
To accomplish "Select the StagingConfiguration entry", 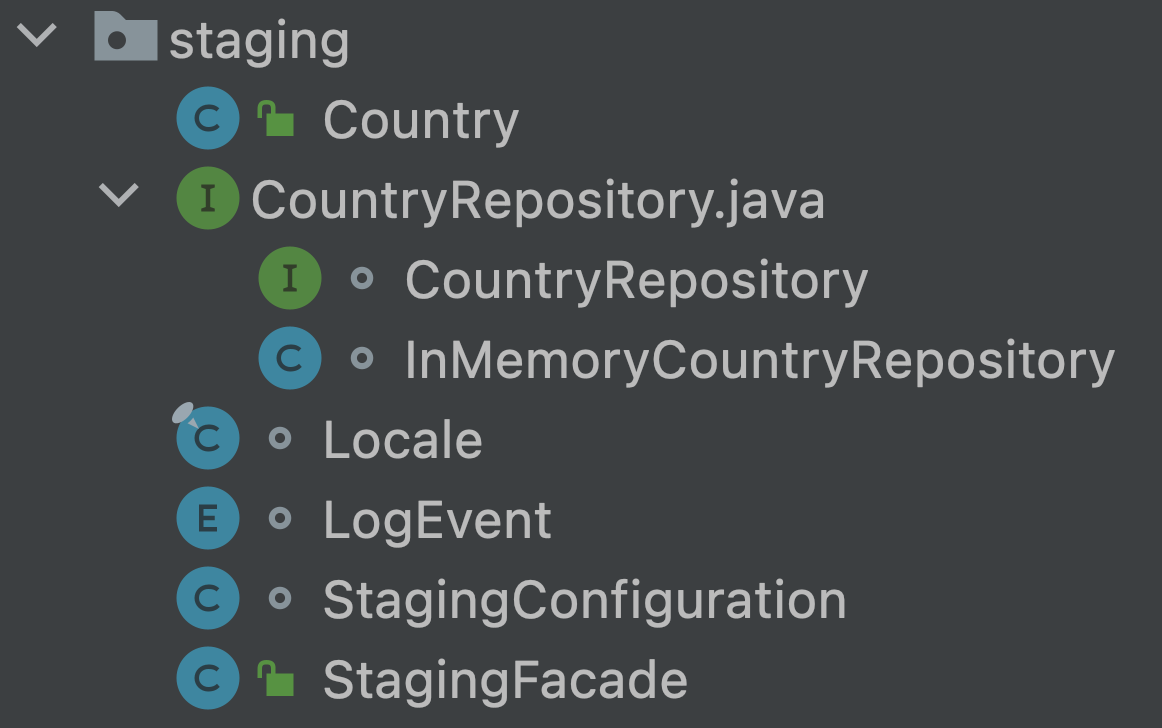I will [585, 601].
